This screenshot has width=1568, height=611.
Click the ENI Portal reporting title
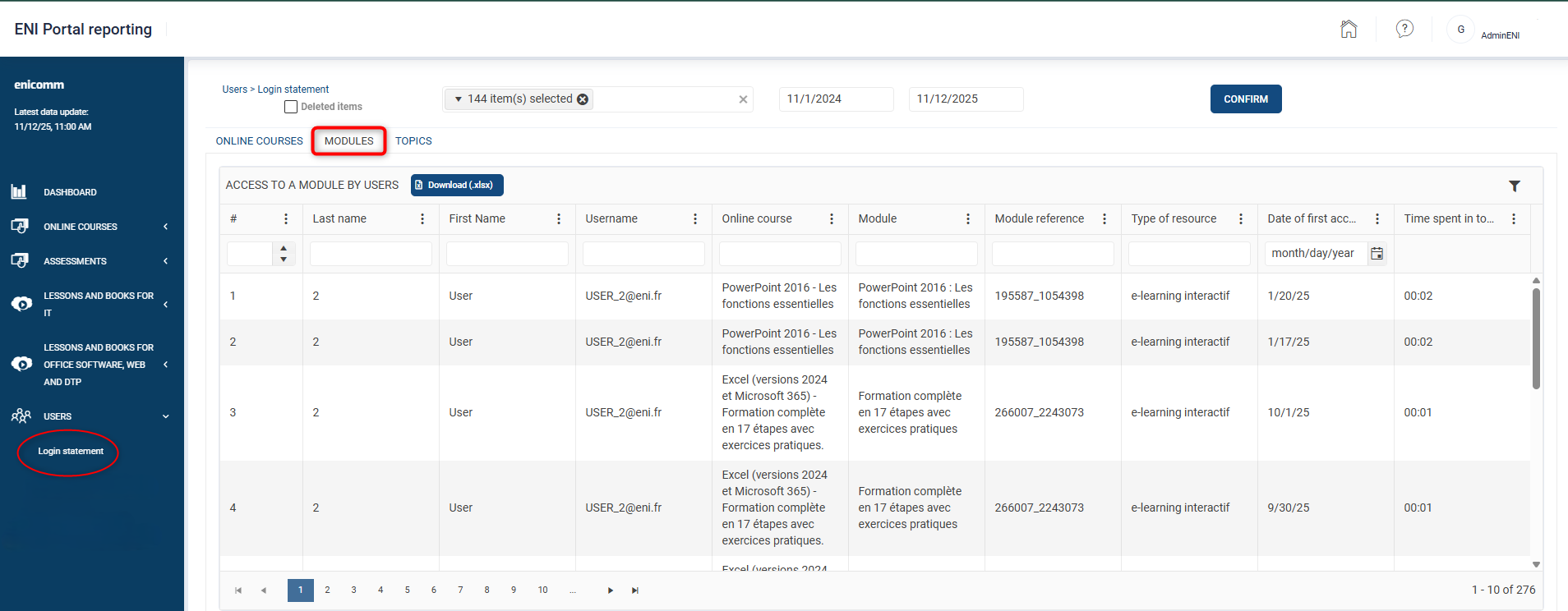83,30
